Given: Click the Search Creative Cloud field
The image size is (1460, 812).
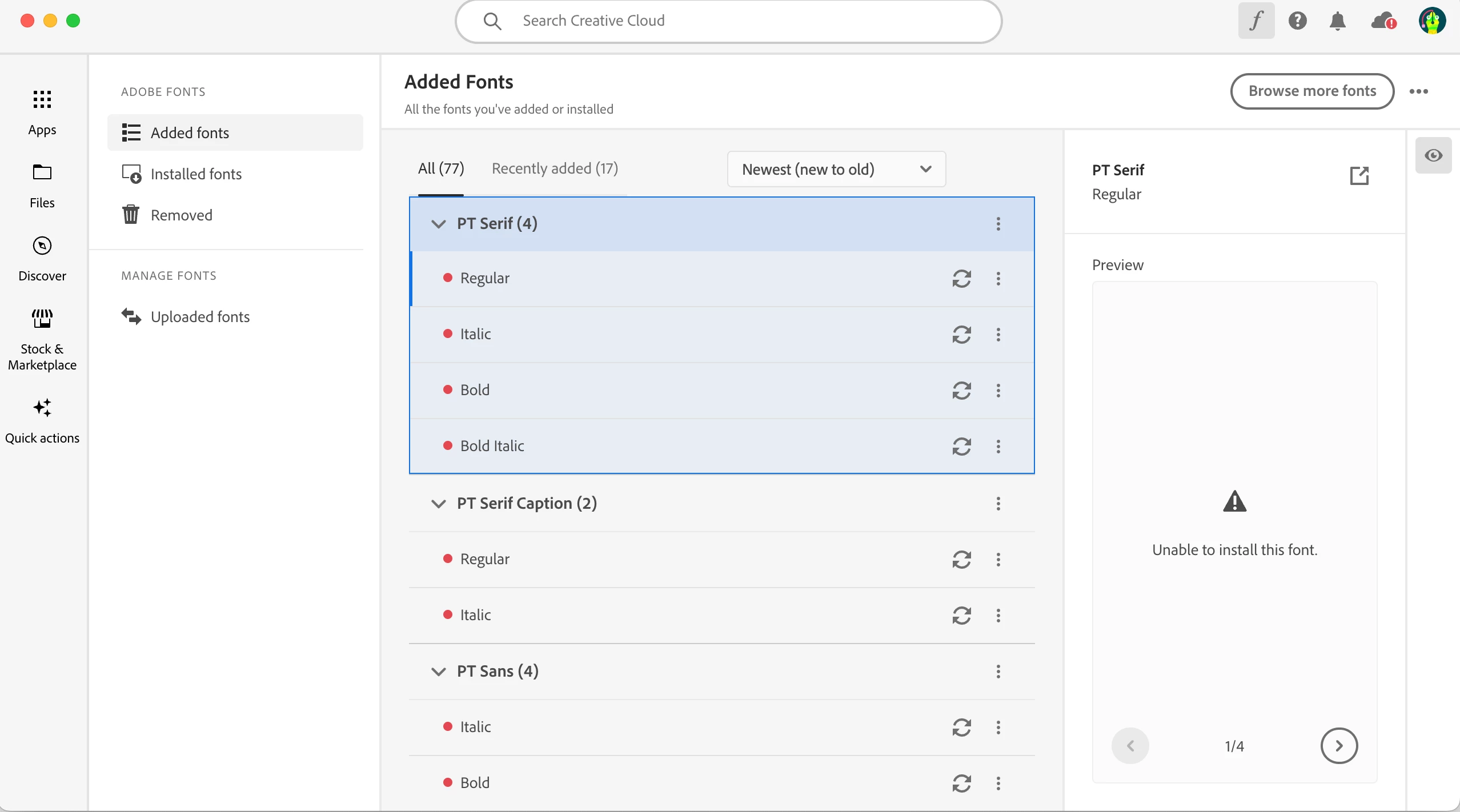Looking at the screenshot, I should coord(728,21).
